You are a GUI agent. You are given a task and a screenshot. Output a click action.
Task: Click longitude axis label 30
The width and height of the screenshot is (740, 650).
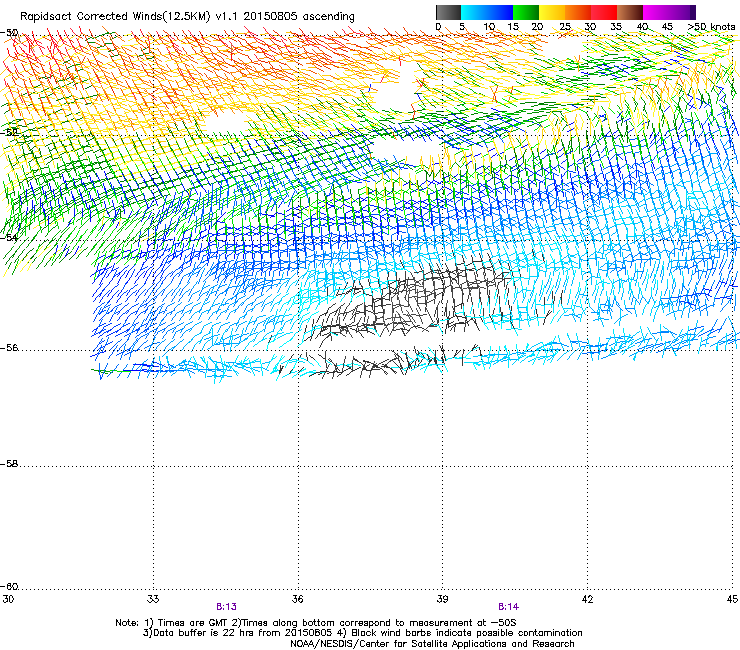pos(8,599)
